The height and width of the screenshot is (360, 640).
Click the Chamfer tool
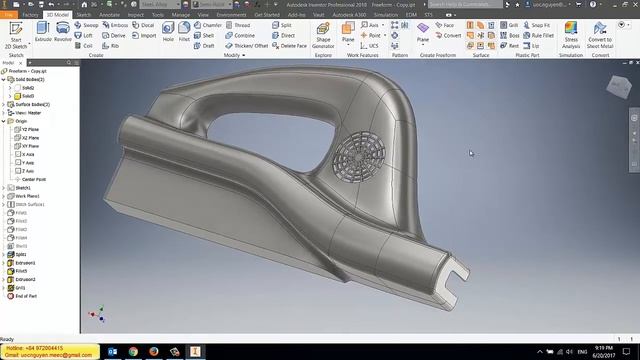click(208, 25)
